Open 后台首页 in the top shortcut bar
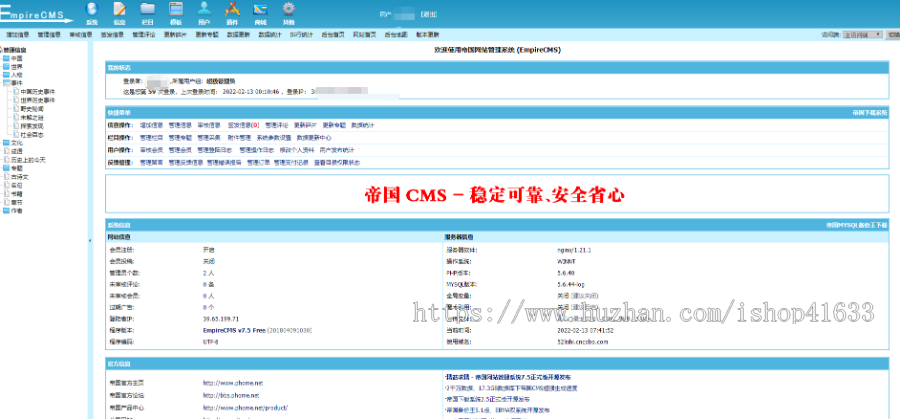 point(333,34)
